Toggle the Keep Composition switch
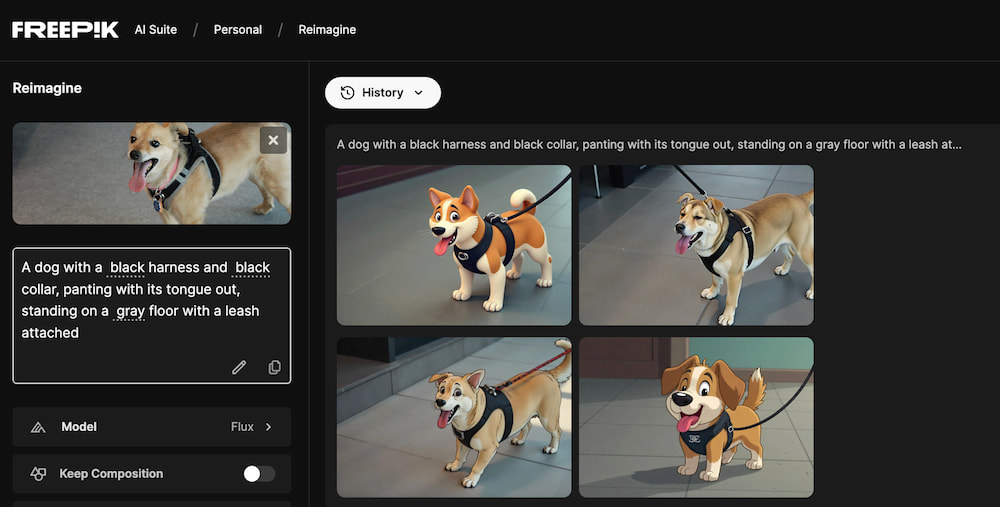This screenshot has height=507, width=1000. [x=259, y=474]
